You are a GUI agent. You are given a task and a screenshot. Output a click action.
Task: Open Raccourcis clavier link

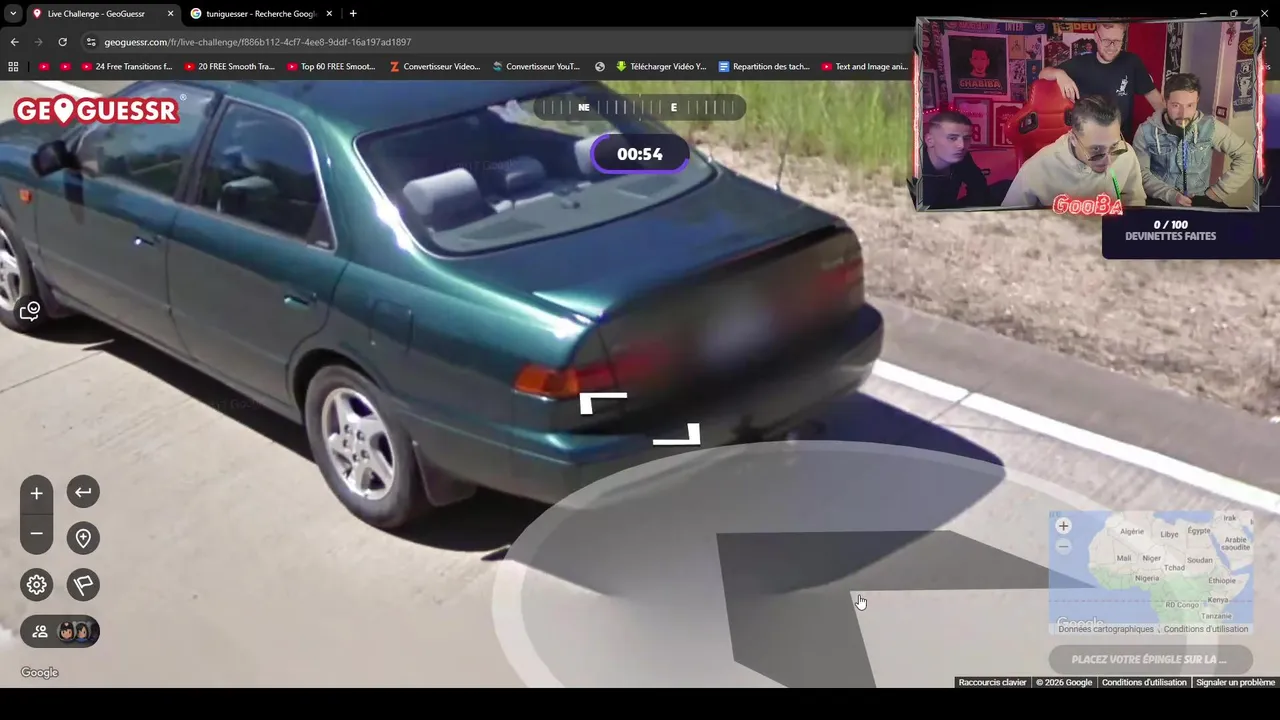(992, 682)
